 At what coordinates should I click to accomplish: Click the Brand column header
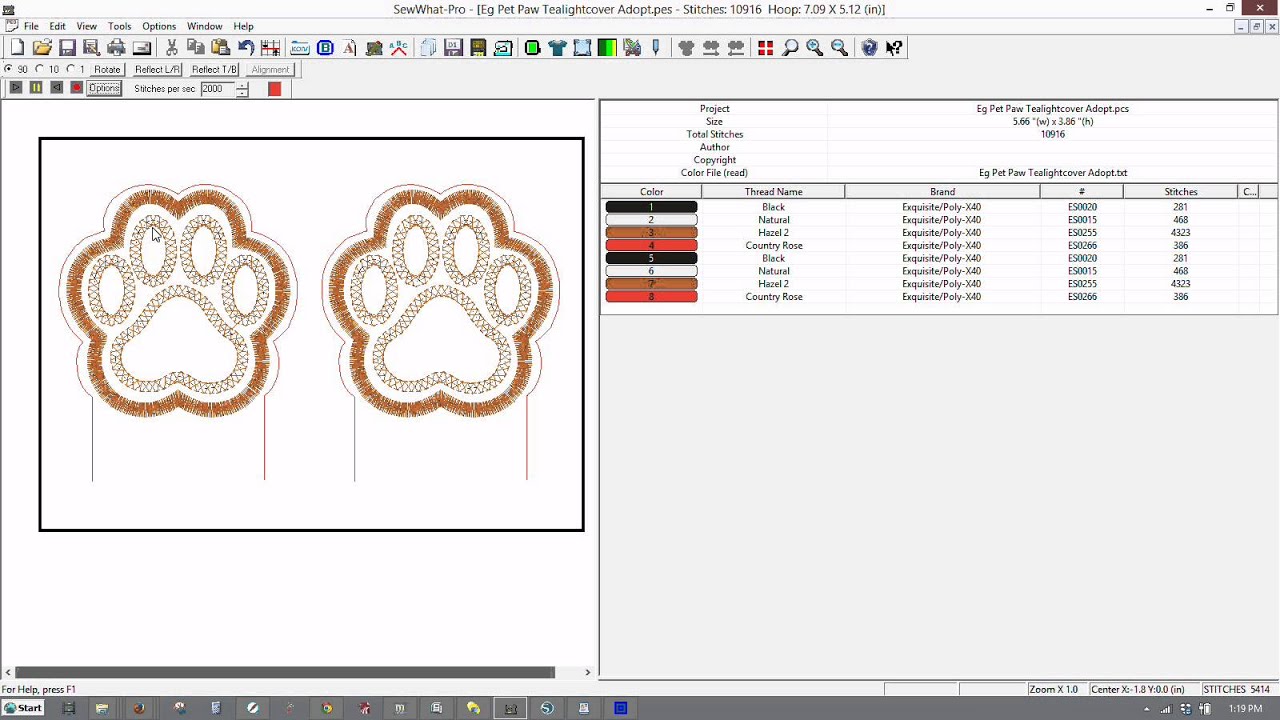coord(942,191)
